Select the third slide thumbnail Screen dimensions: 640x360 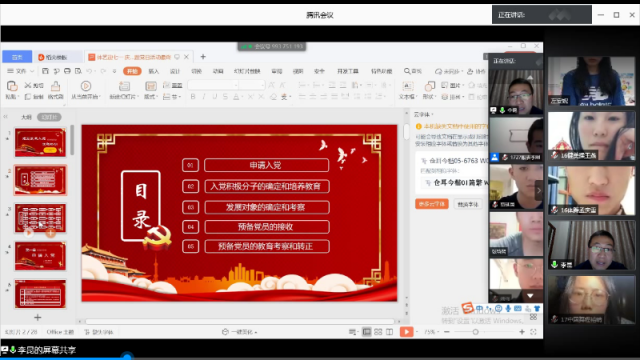40,218
